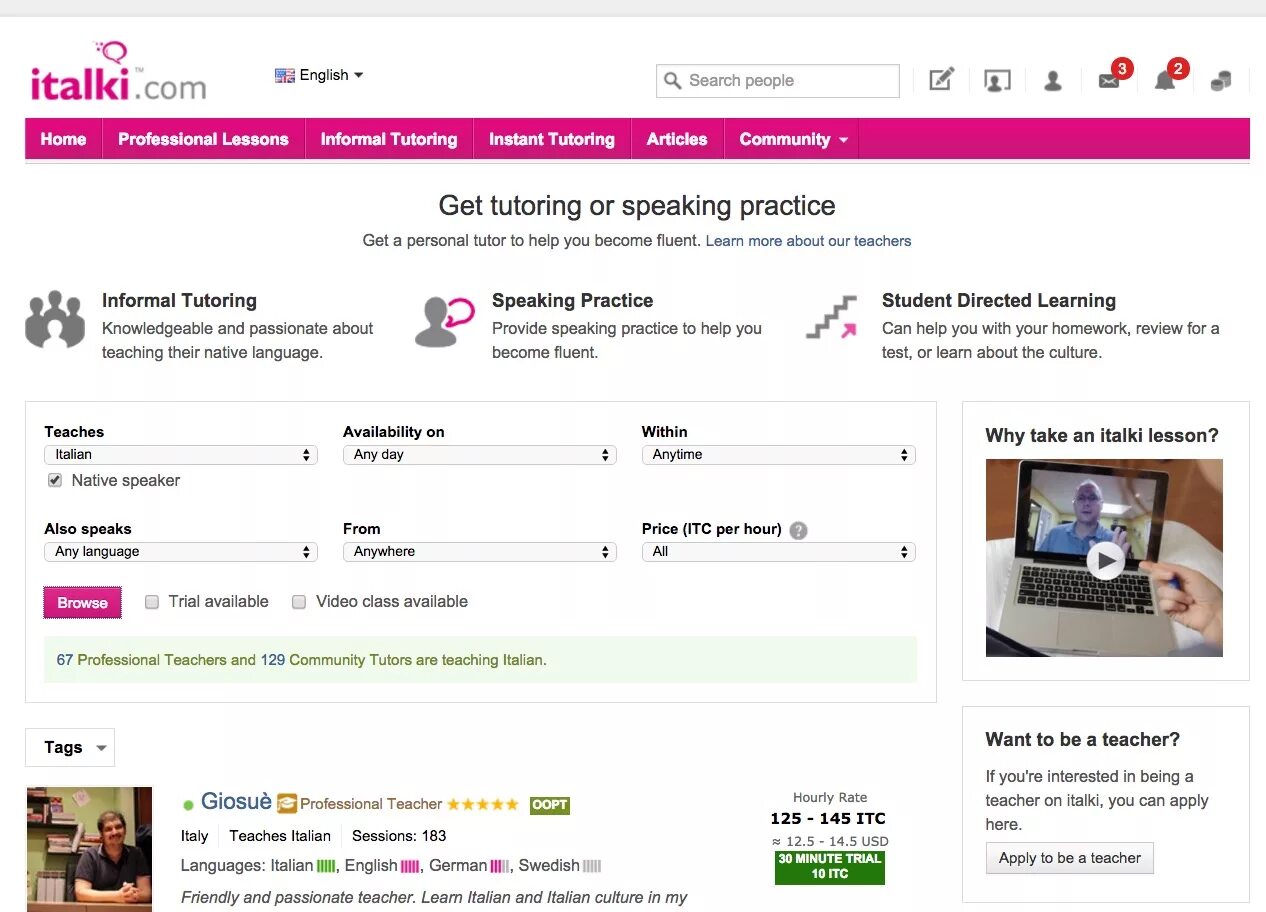This screenshot has width=1266, height=912.
Task: Expand the Tags dropdown
Action: pyautogui.click(x=70, y=747)
